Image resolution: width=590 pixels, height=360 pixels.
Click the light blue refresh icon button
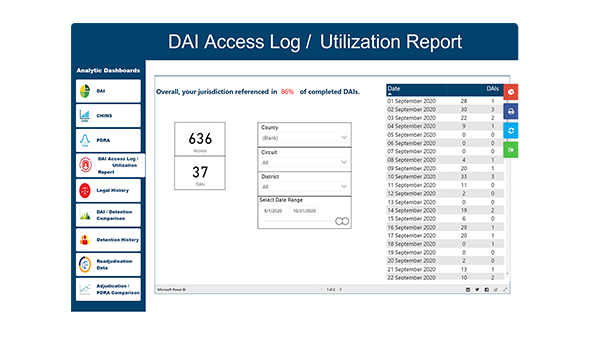pos(511,131)
